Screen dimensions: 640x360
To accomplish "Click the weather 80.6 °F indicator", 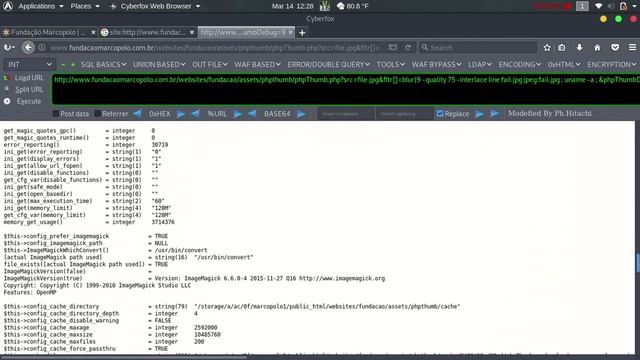I will pos(353,6).
